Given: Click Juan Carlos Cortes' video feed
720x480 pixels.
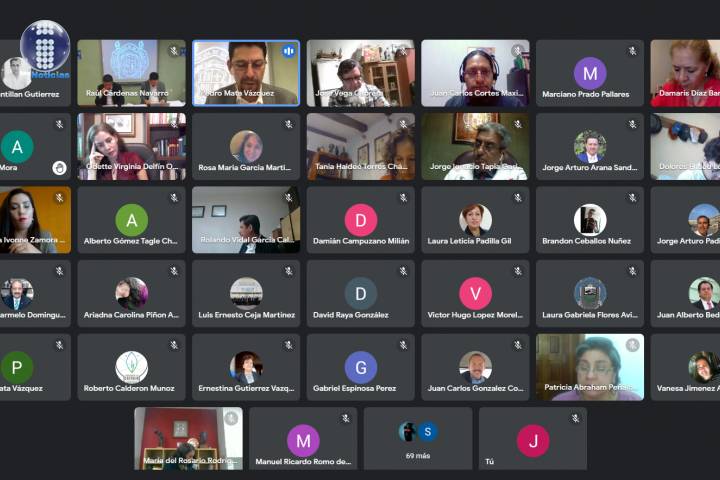Looking at the screenshot, I should click(x=475, y=72).
